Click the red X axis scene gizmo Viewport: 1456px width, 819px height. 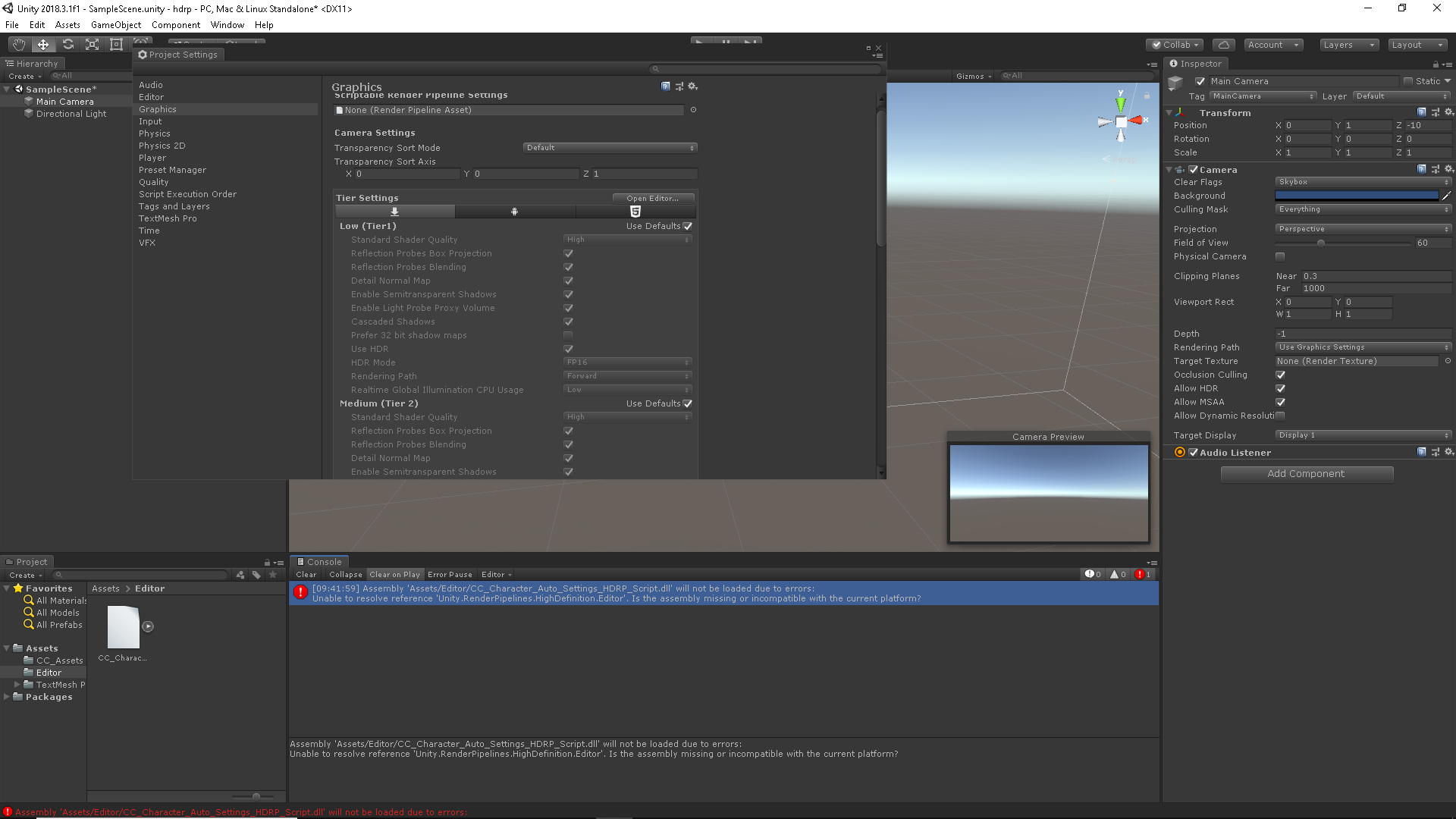[x=1136, y=121]
